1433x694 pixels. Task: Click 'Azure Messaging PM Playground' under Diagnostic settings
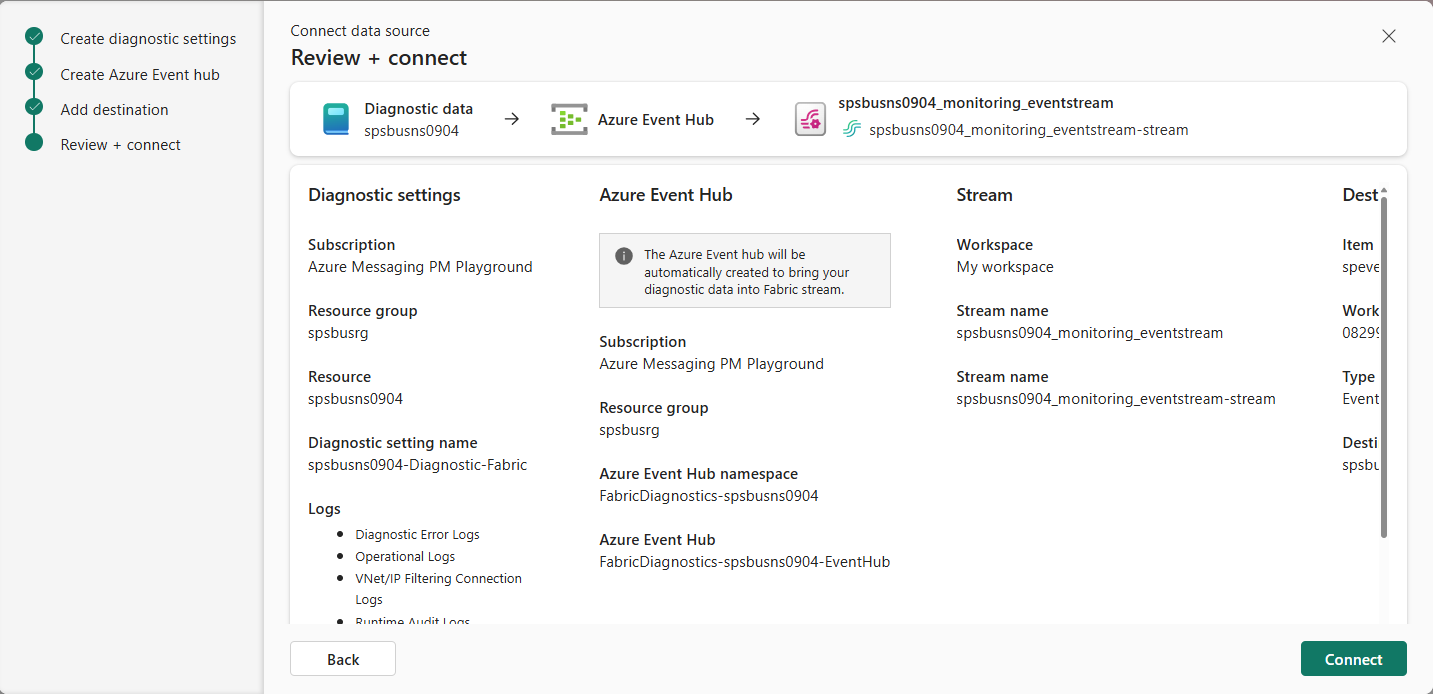coord(420,266)
